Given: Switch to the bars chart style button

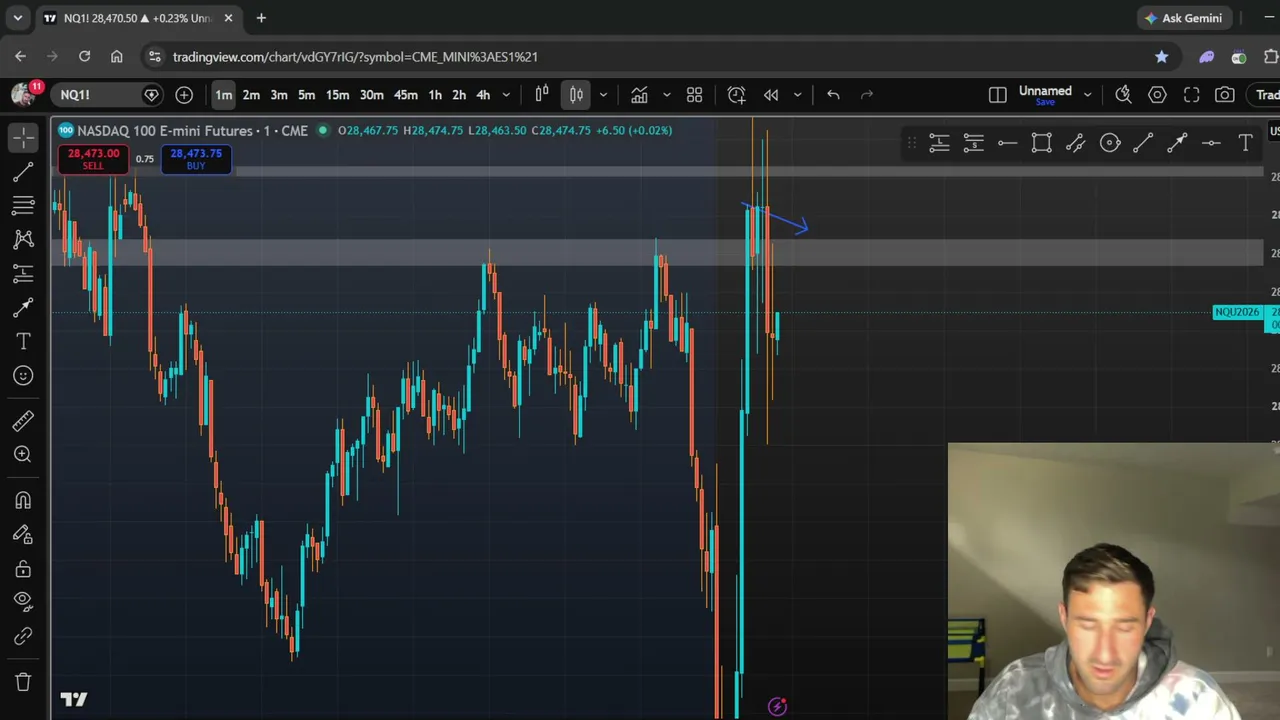Looking at the screenshot, I should 542,95.
